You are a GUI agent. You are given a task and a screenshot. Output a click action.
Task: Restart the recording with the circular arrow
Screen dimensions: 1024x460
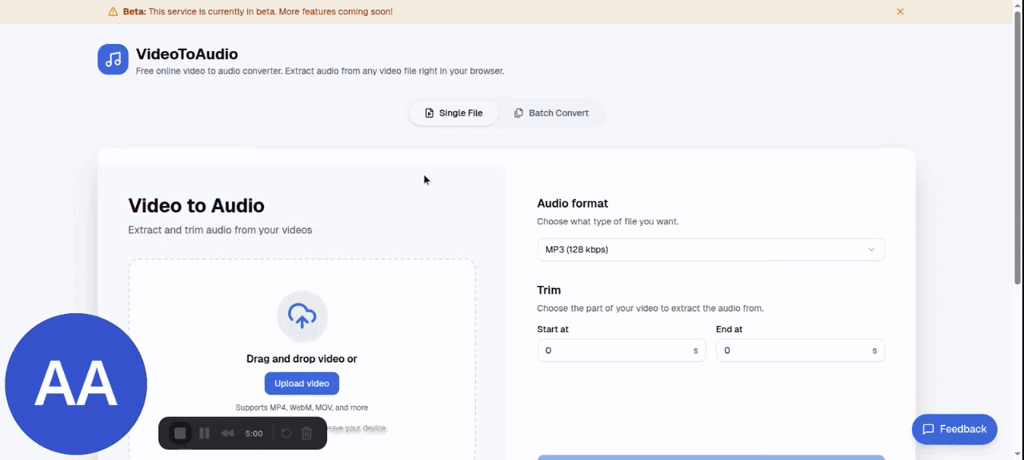click(286, 433)
